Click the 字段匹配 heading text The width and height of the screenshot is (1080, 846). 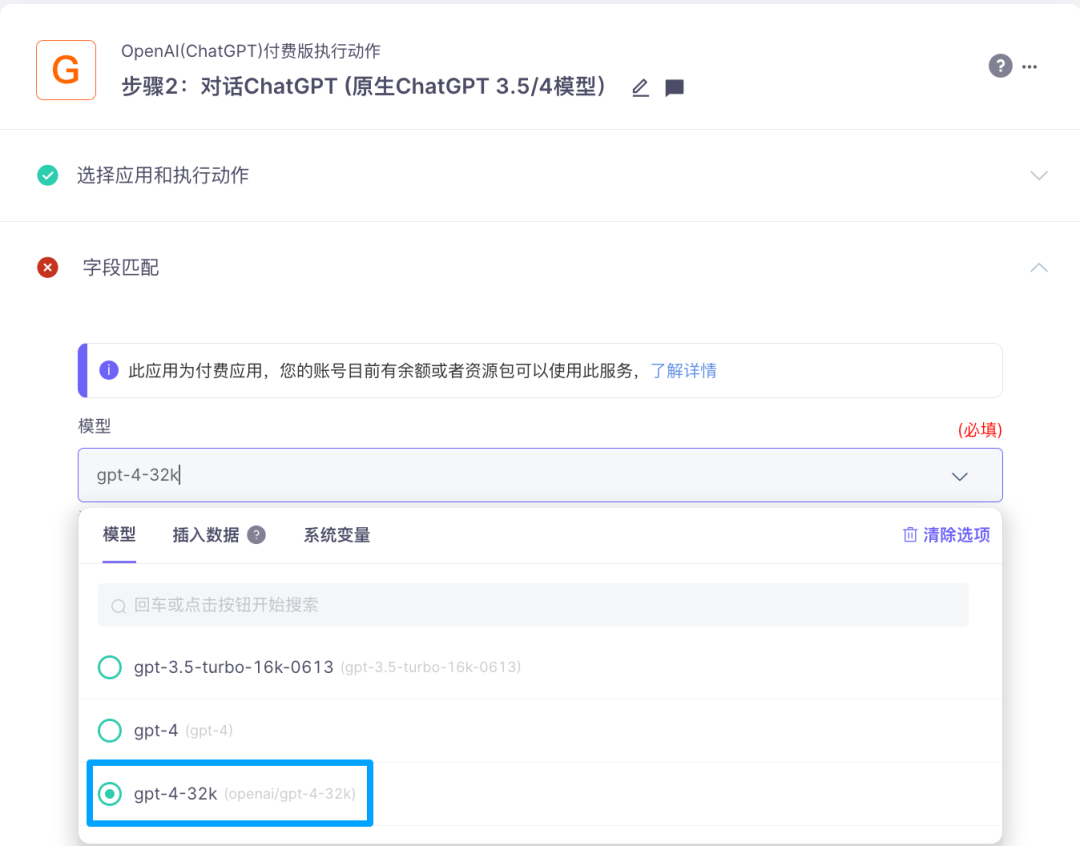click(121, 267)
